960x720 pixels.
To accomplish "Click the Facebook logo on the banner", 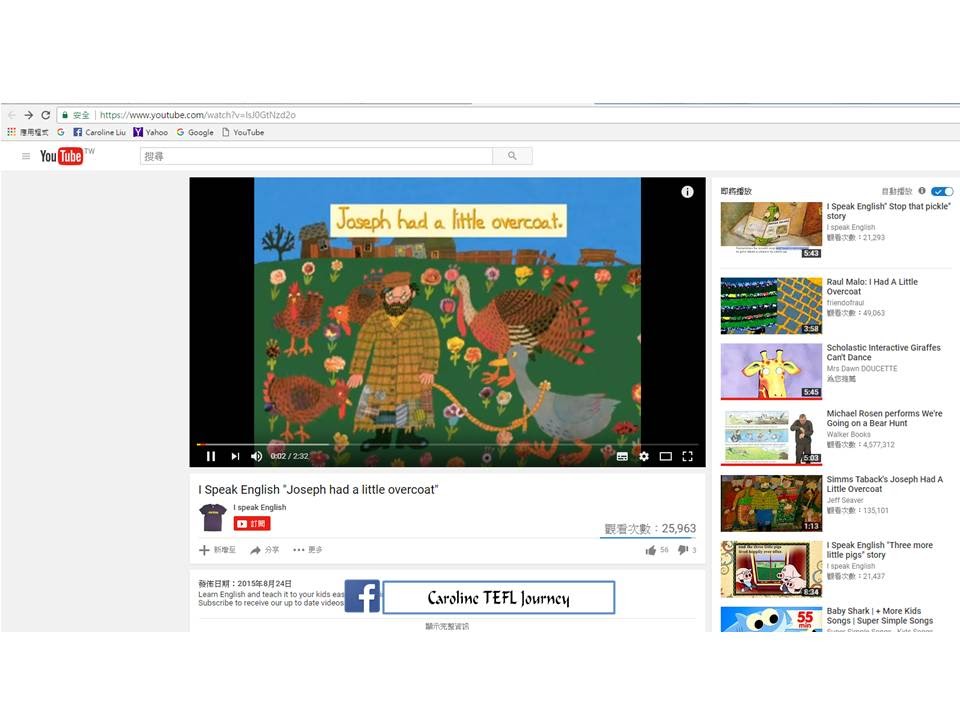I will tap(362, 596).
